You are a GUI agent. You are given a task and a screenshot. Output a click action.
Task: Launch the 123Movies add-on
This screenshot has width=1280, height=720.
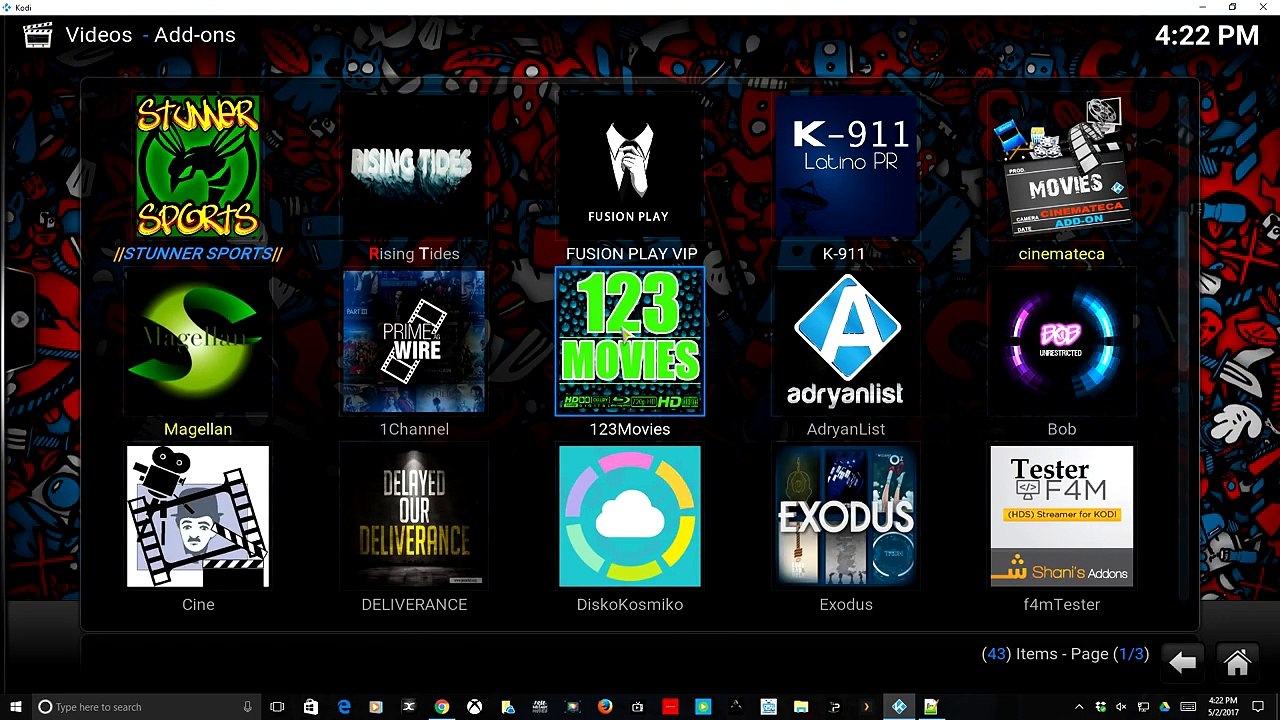pyautogui.click(x=630, y=342)
